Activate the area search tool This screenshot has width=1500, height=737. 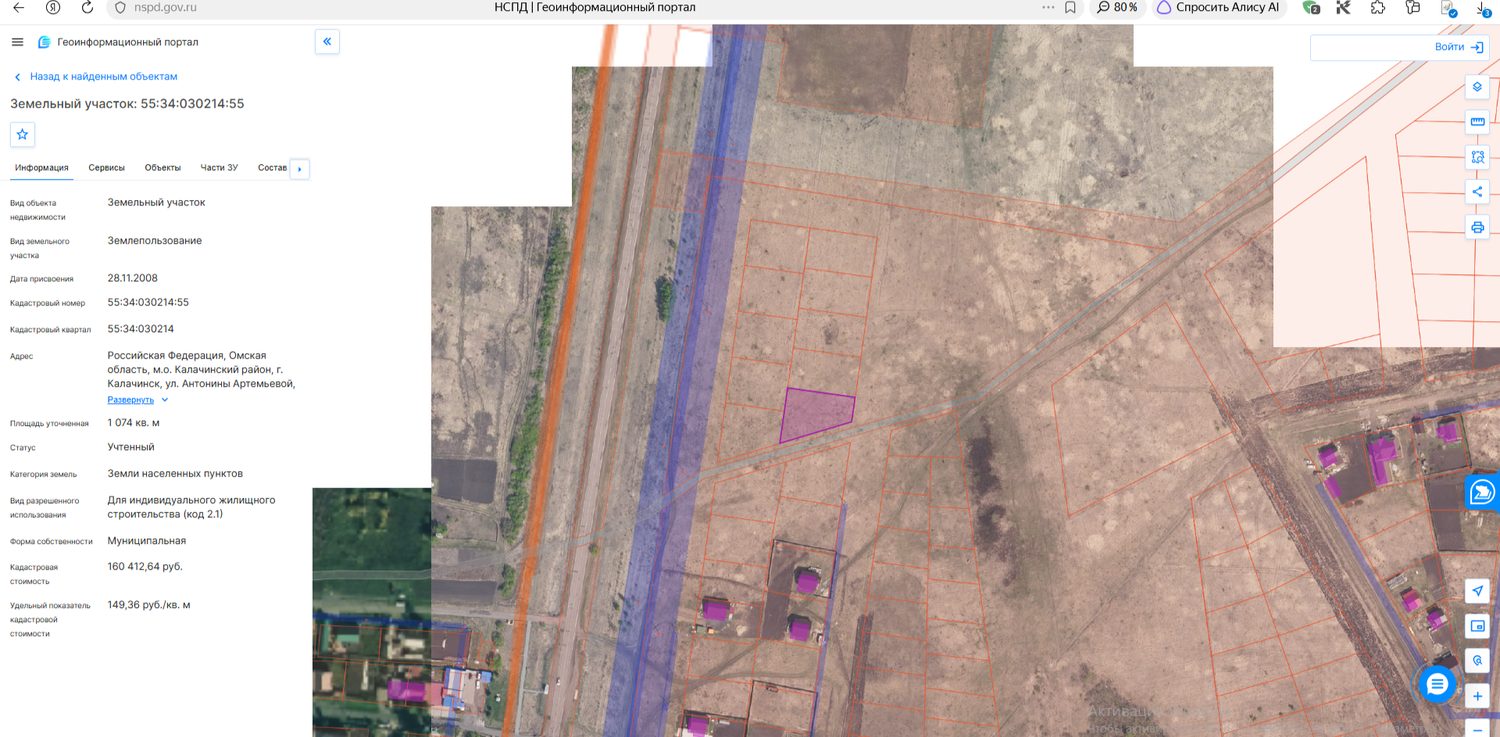pos(1477,157)
